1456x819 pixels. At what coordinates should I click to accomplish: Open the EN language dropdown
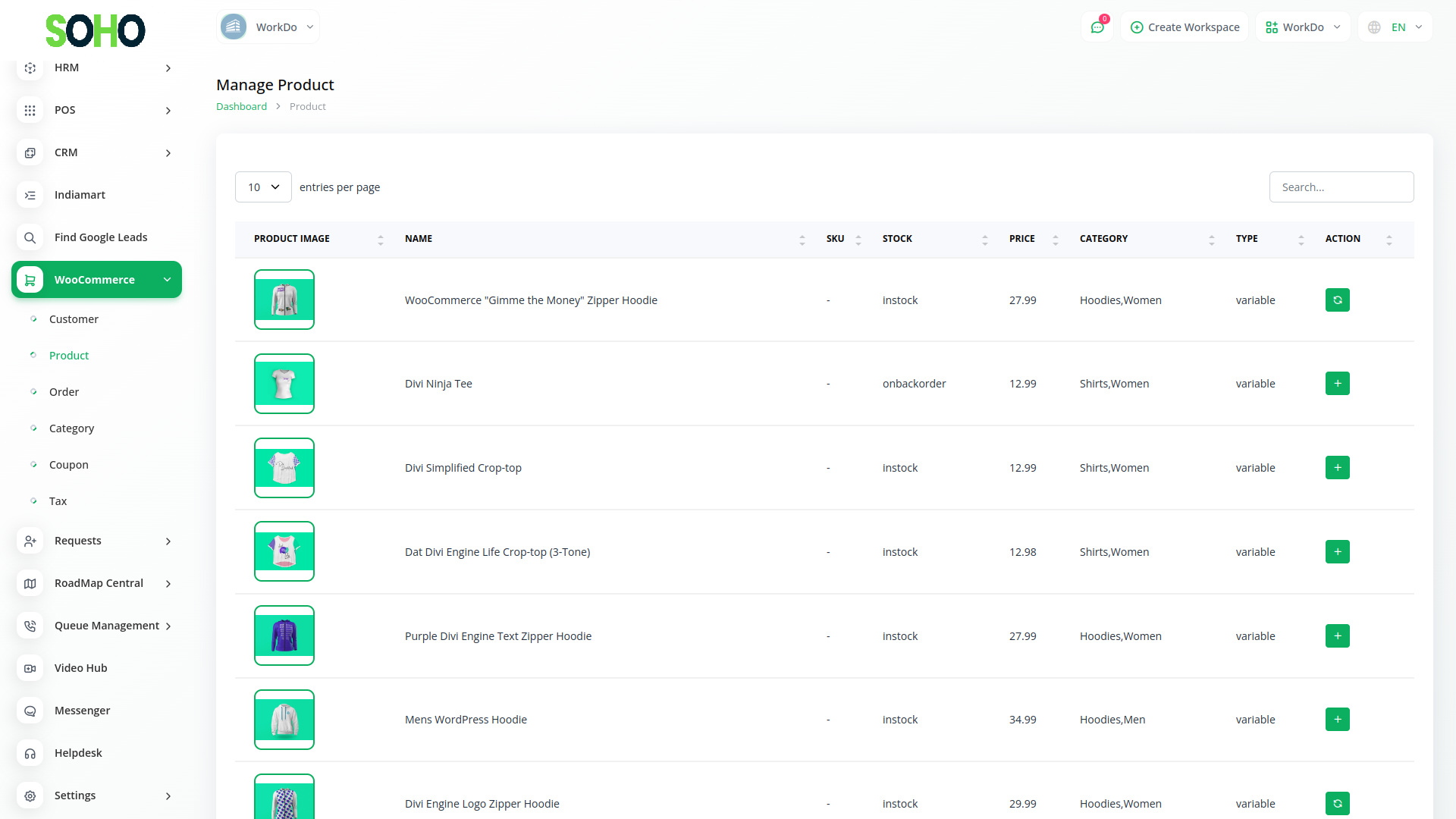tap(1396, 27)
